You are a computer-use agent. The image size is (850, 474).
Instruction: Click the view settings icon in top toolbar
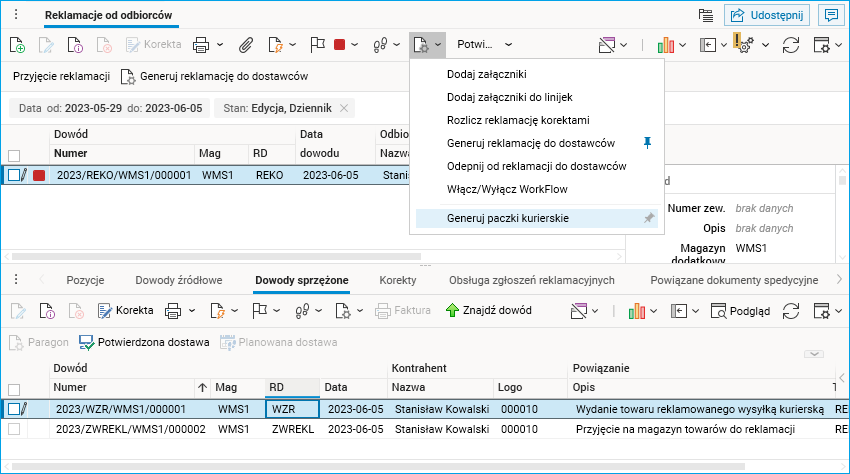click(x=822, y=45)
